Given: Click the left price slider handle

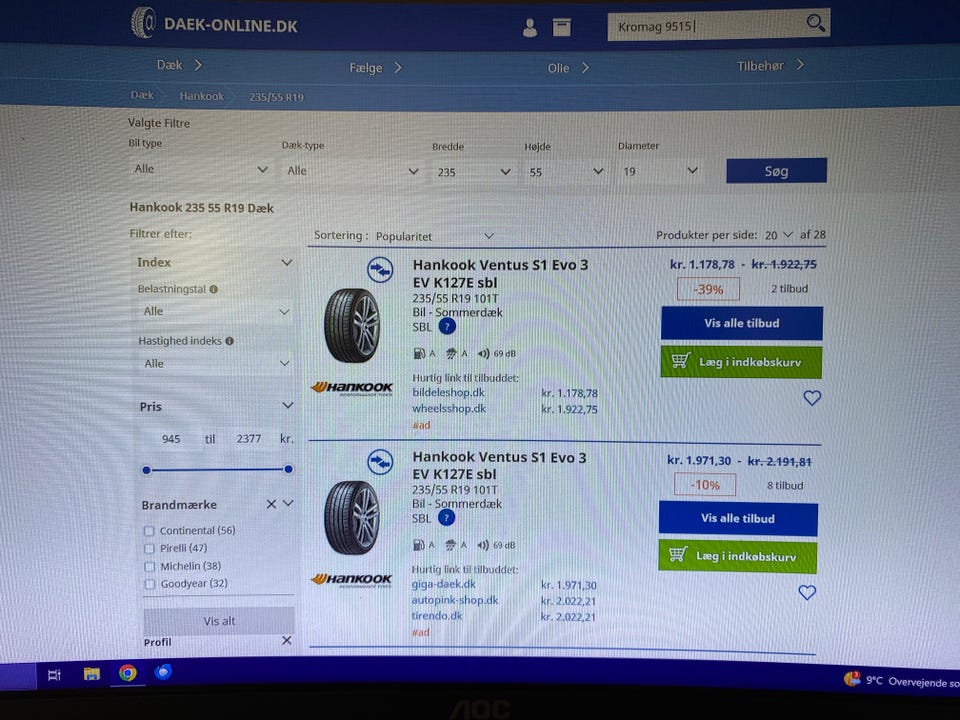Looking at the screenshot, I should [x=146, y=470].
